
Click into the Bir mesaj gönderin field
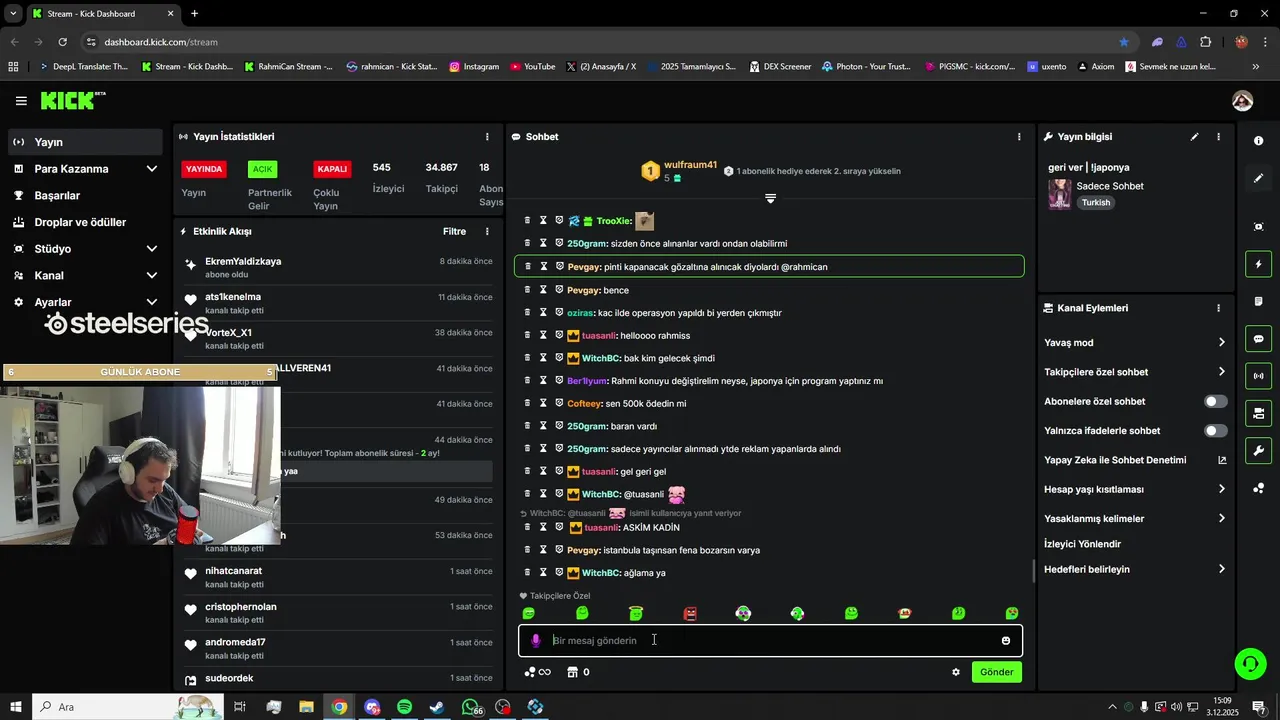click(x=770, y=641)
